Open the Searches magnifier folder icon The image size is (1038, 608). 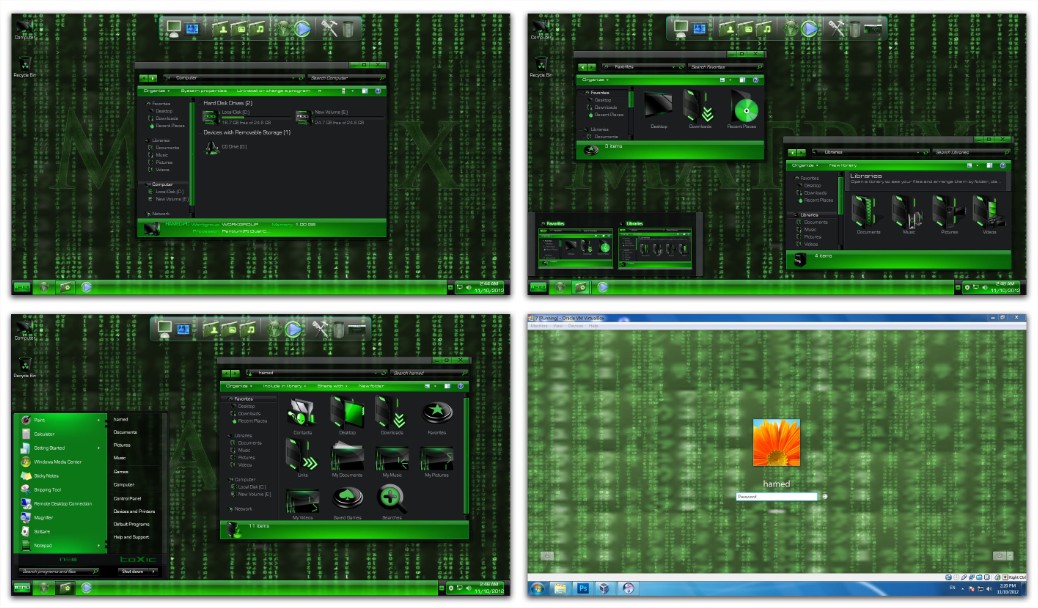pyautogui.click(x=391, y=500)
